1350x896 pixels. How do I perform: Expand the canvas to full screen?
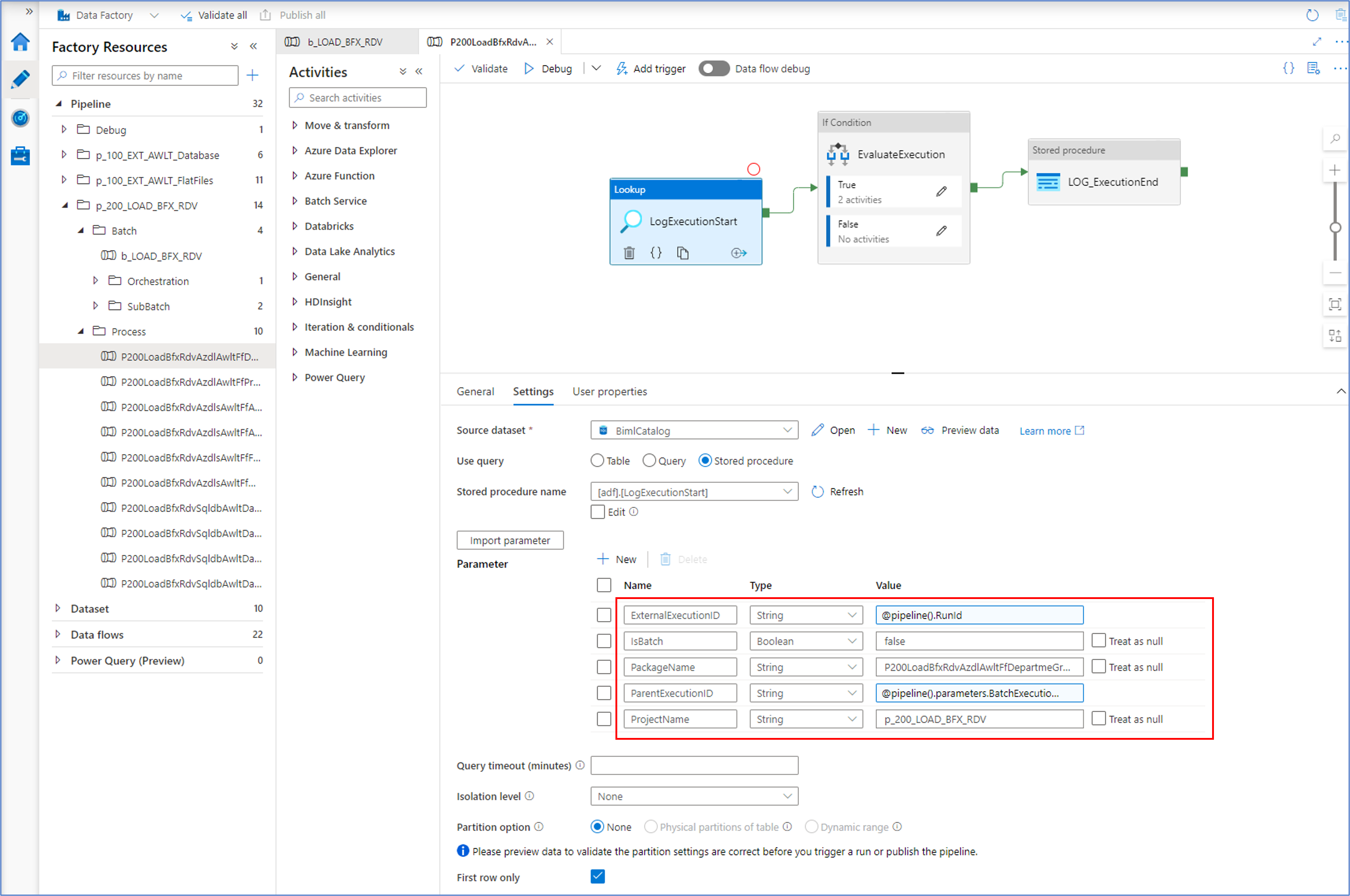point(1317,42)
